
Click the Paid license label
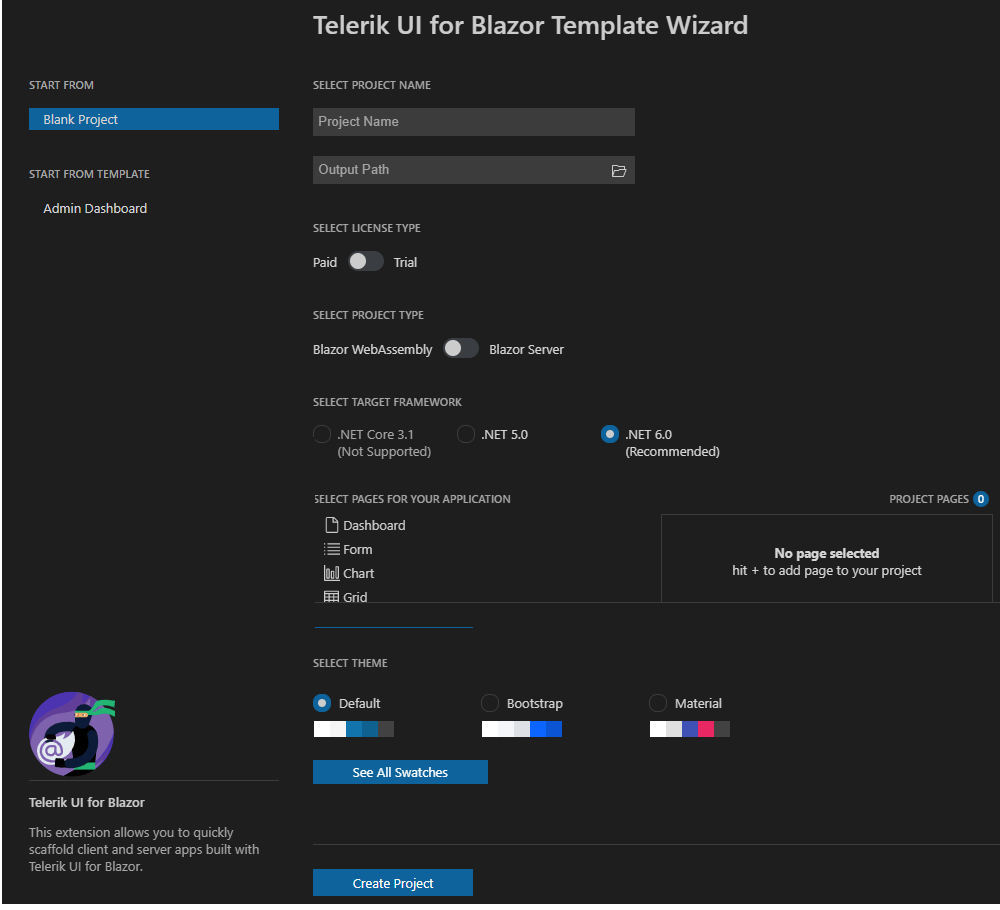click(x=325, y=262)
